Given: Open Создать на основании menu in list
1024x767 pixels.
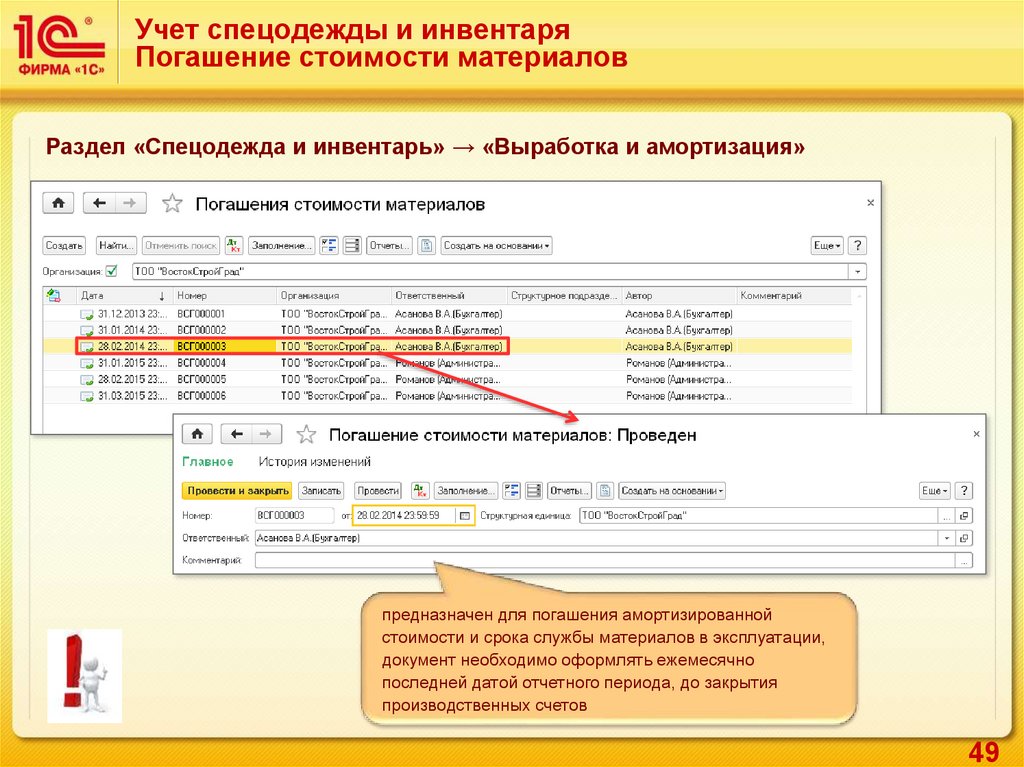Looking at the screenshot, I should (496, 246).
